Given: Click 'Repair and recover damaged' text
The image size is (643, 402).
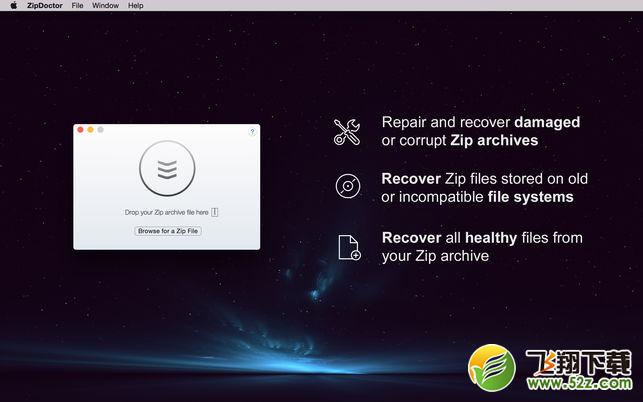Looking at the screenshot, I should pos(481,122).
